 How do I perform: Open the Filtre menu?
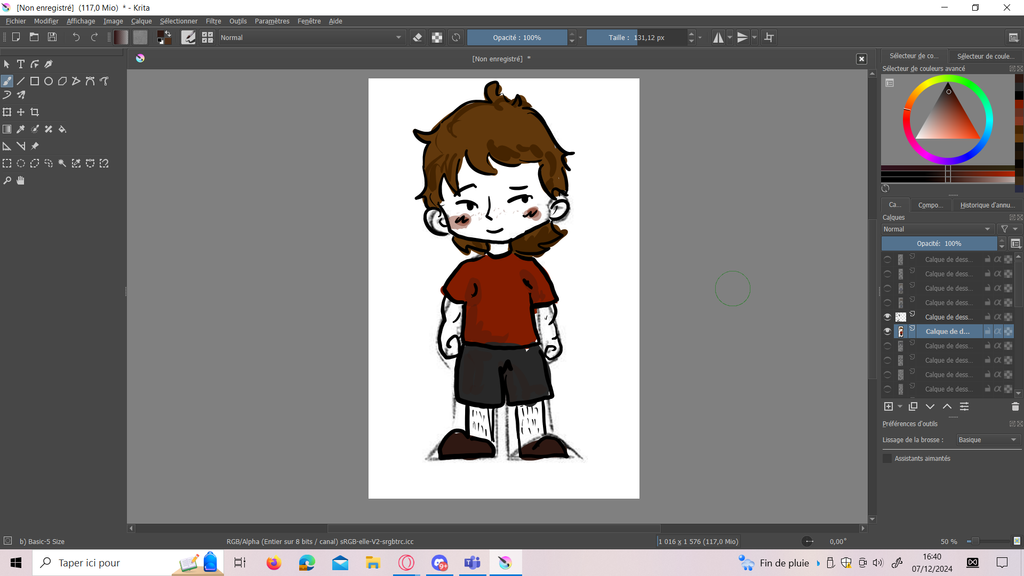tap(213, 21)
